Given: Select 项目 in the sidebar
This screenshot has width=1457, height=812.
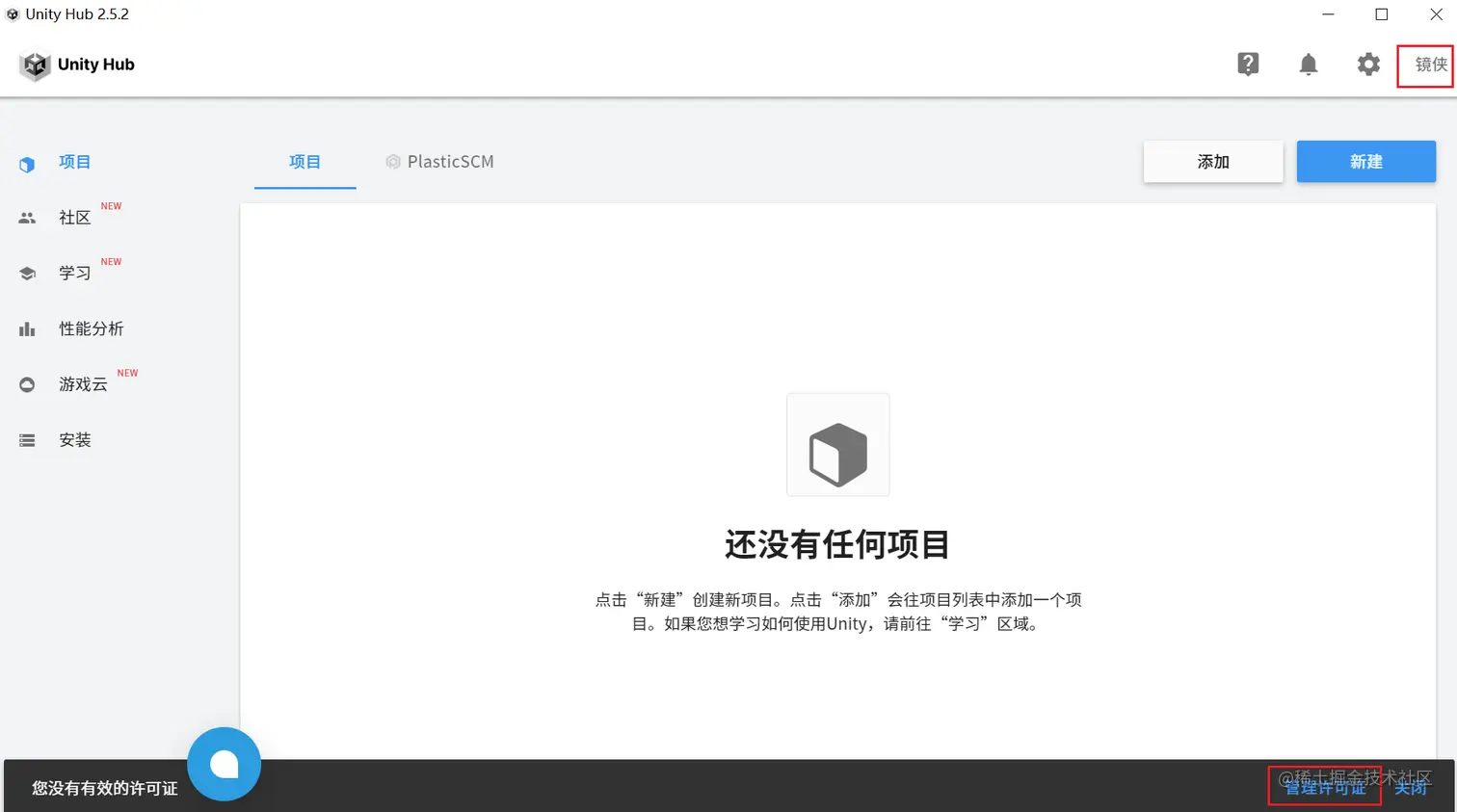Looking at the screenshot, I should click(74, 162).
